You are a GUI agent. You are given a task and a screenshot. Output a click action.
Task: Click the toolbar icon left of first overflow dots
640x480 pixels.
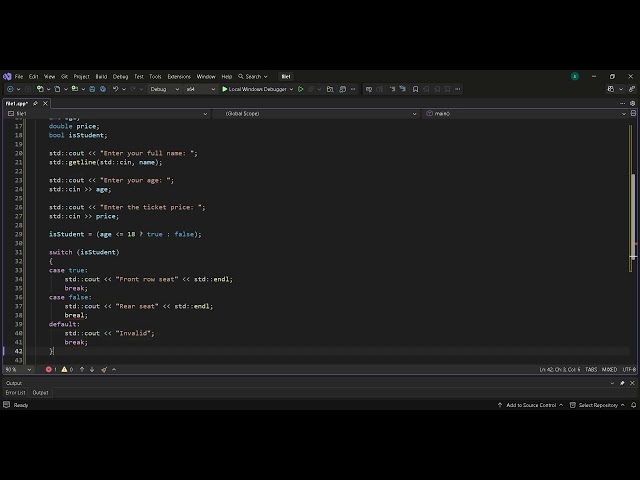coord(343,89)
